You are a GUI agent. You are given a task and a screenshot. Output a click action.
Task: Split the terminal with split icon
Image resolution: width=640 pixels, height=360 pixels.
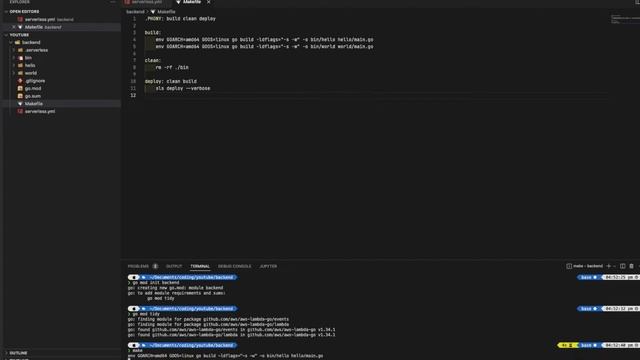[x=622, y=266]
